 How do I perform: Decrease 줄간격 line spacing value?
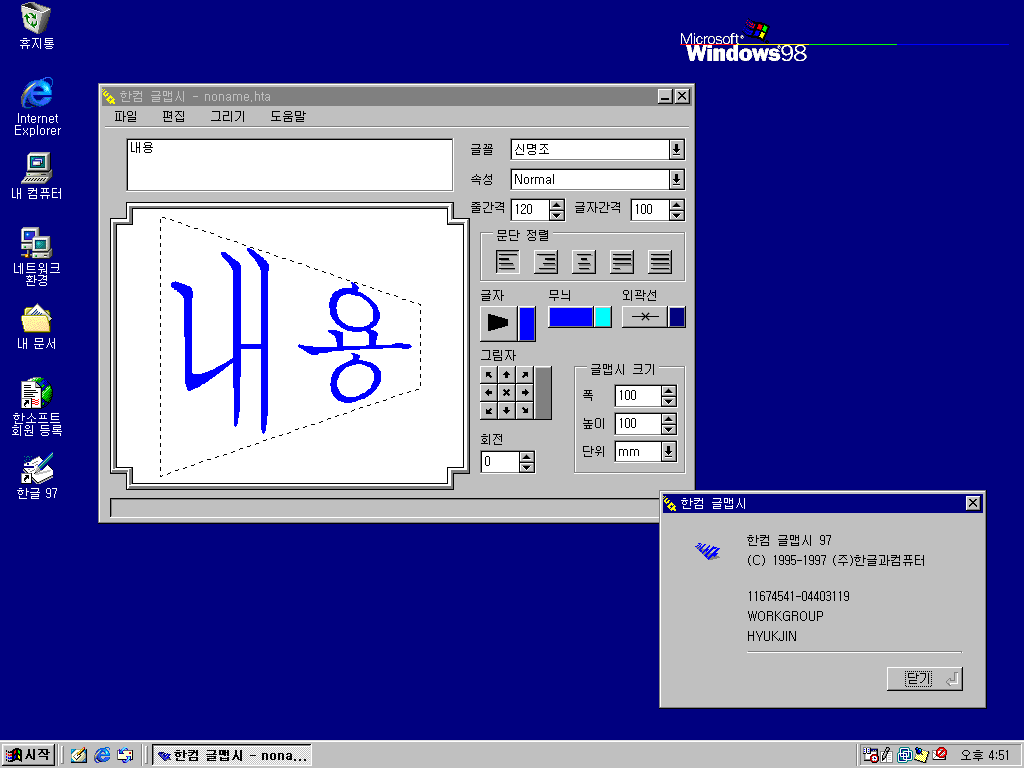556,215
